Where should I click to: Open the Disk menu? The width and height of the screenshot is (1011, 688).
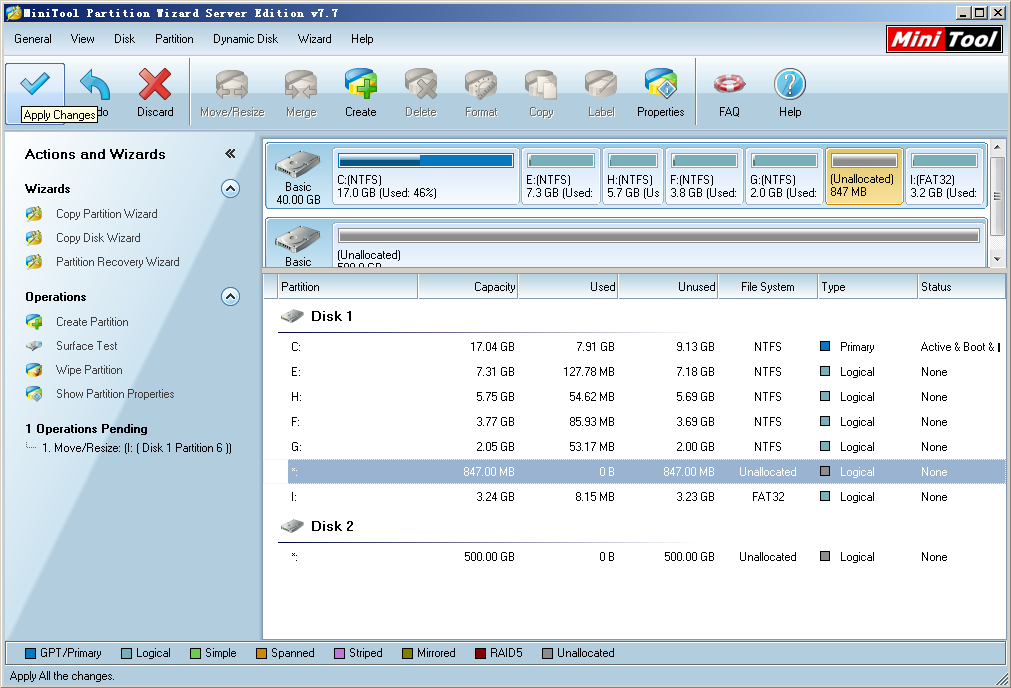click(x=124, y=39)
